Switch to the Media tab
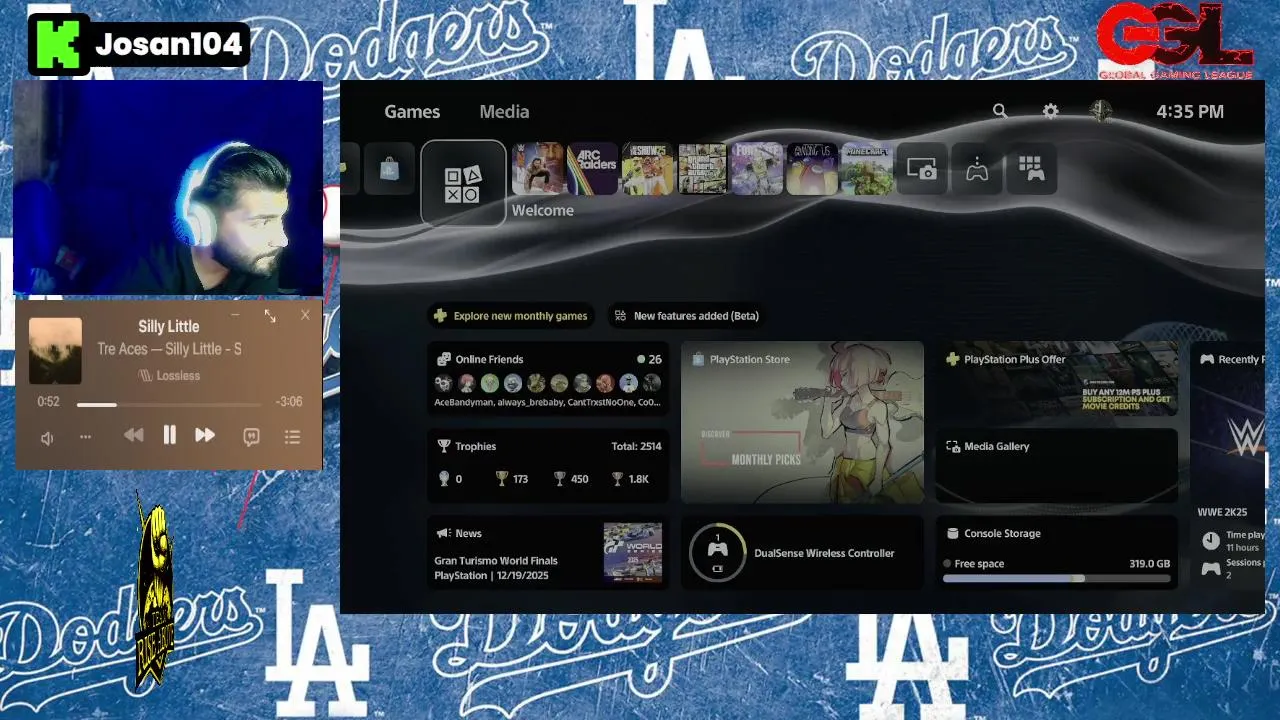The width and height of the screenshot is (1280, 720). pyautogui.click(x=504, y=112)
